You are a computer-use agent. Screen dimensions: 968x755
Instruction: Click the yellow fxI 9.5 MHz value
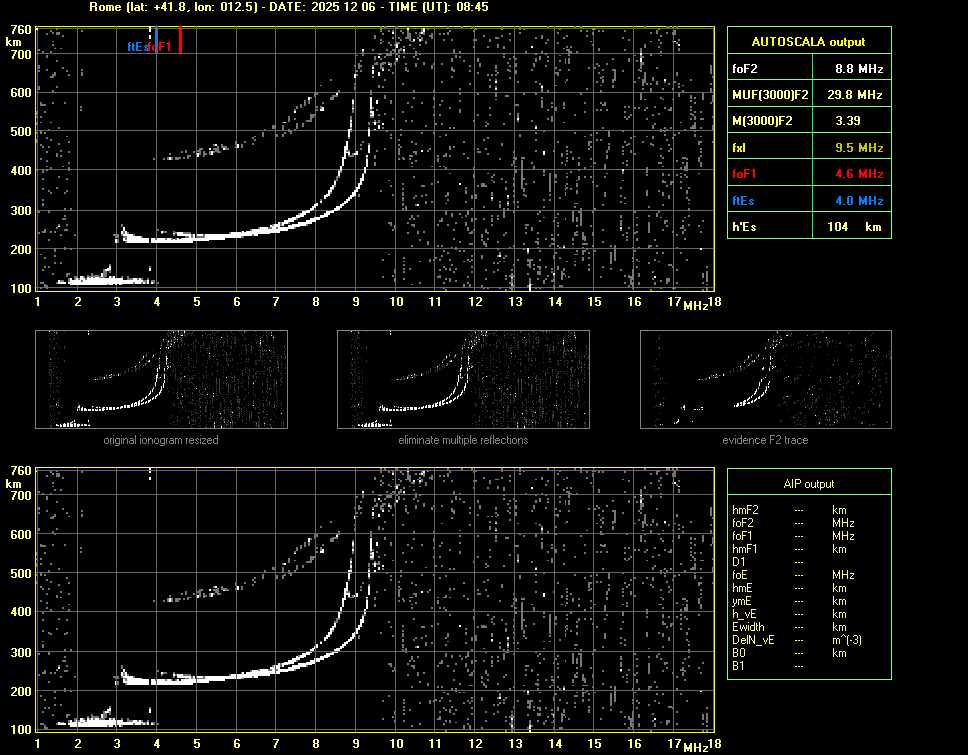859,148
